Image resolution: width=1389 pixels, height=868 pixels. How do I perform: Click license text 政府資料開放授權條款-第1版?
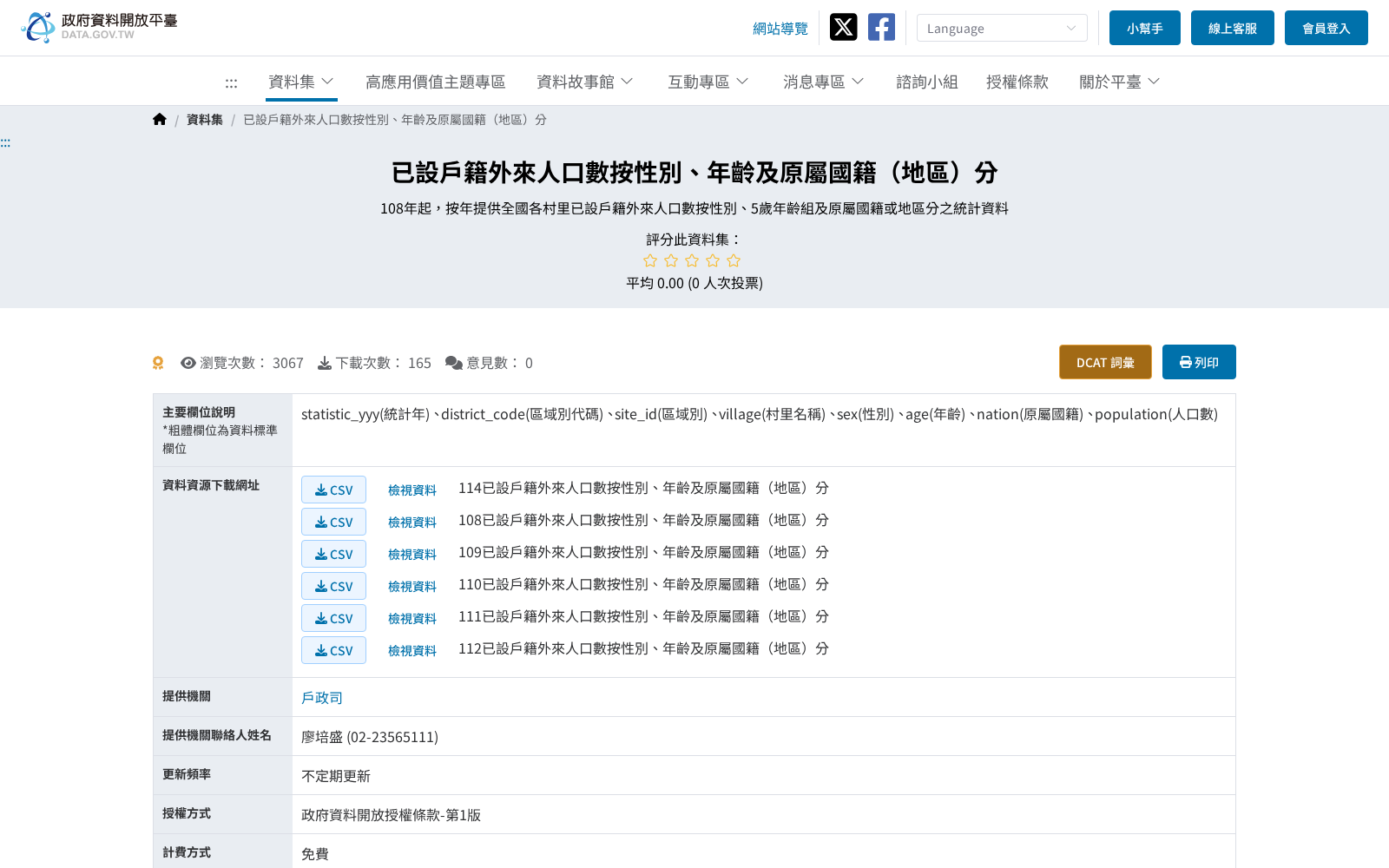391,815
